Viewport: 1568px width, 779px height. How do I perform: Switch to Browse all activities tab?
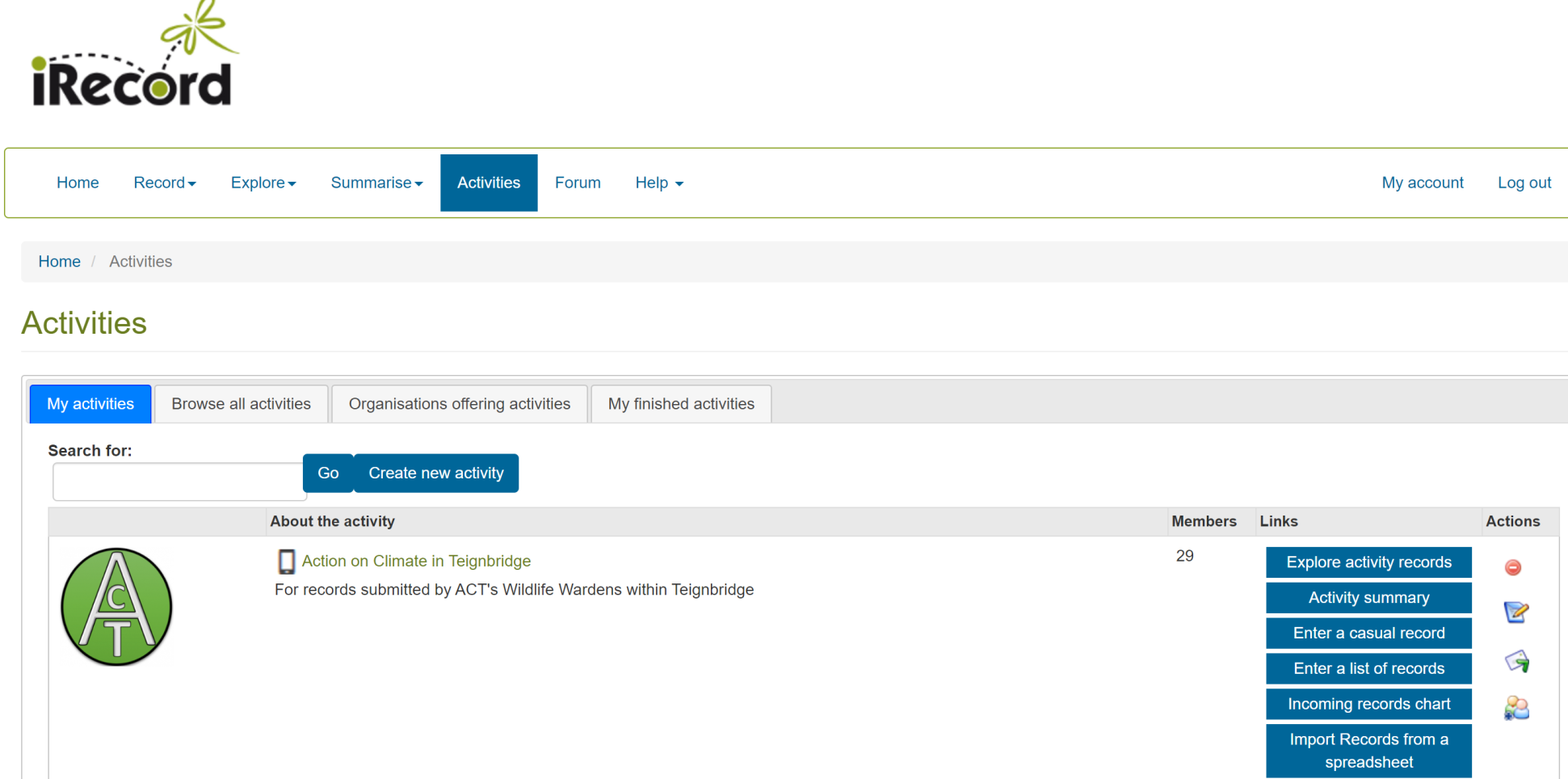click(x=241, y=404)
